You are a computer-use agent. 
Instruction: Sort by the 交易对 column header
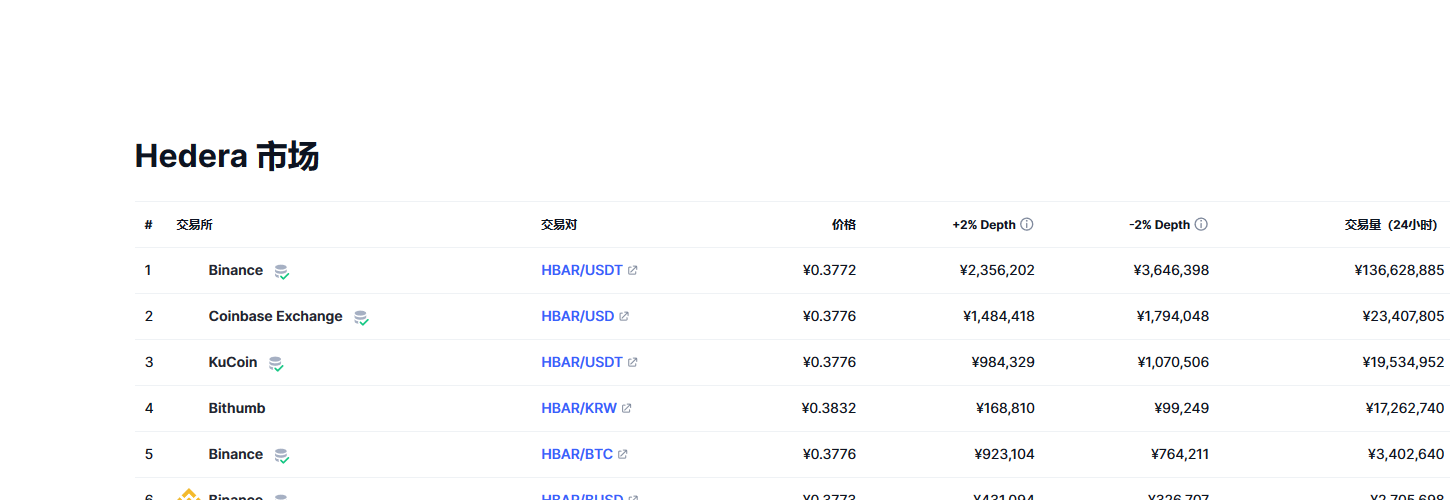559,225
